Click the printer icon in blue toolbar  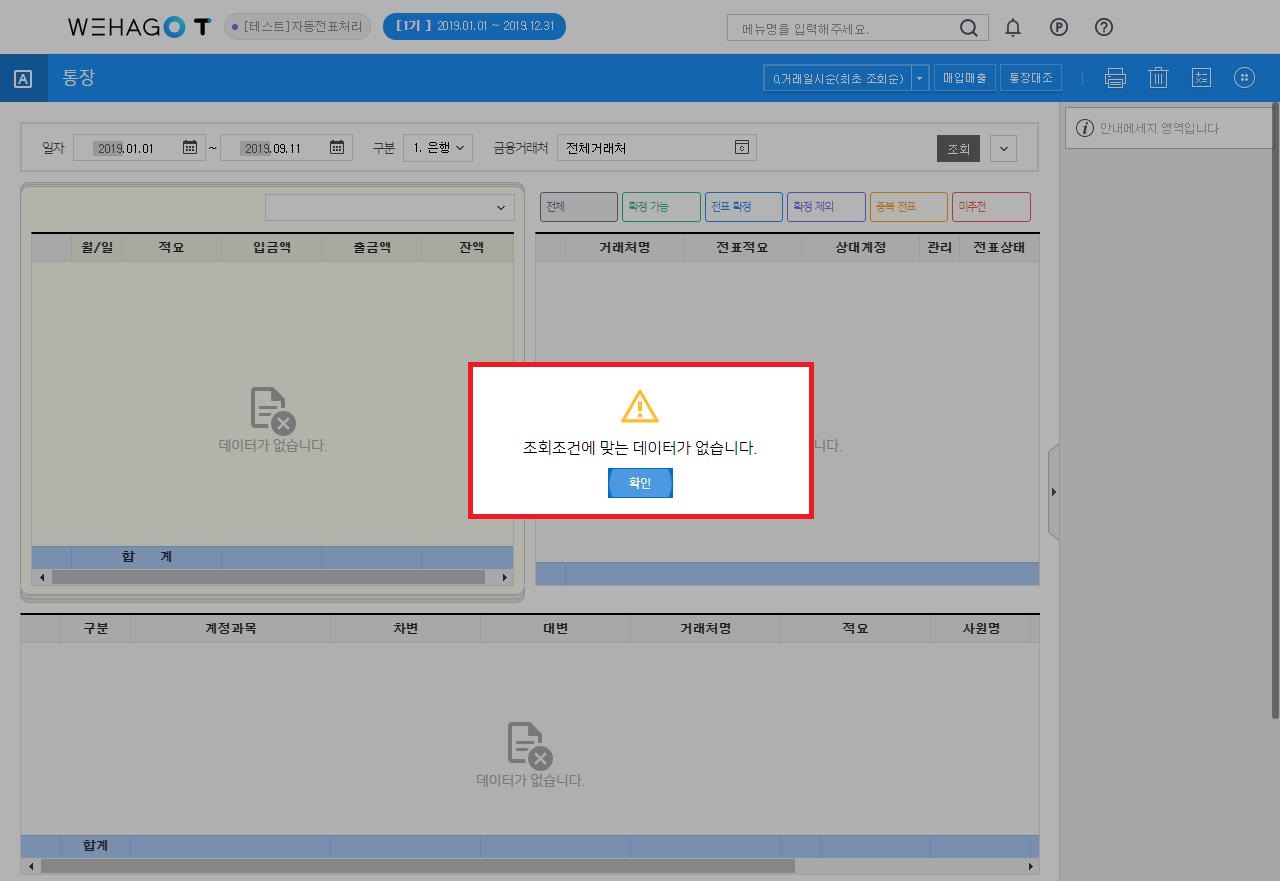[1115, 78]
